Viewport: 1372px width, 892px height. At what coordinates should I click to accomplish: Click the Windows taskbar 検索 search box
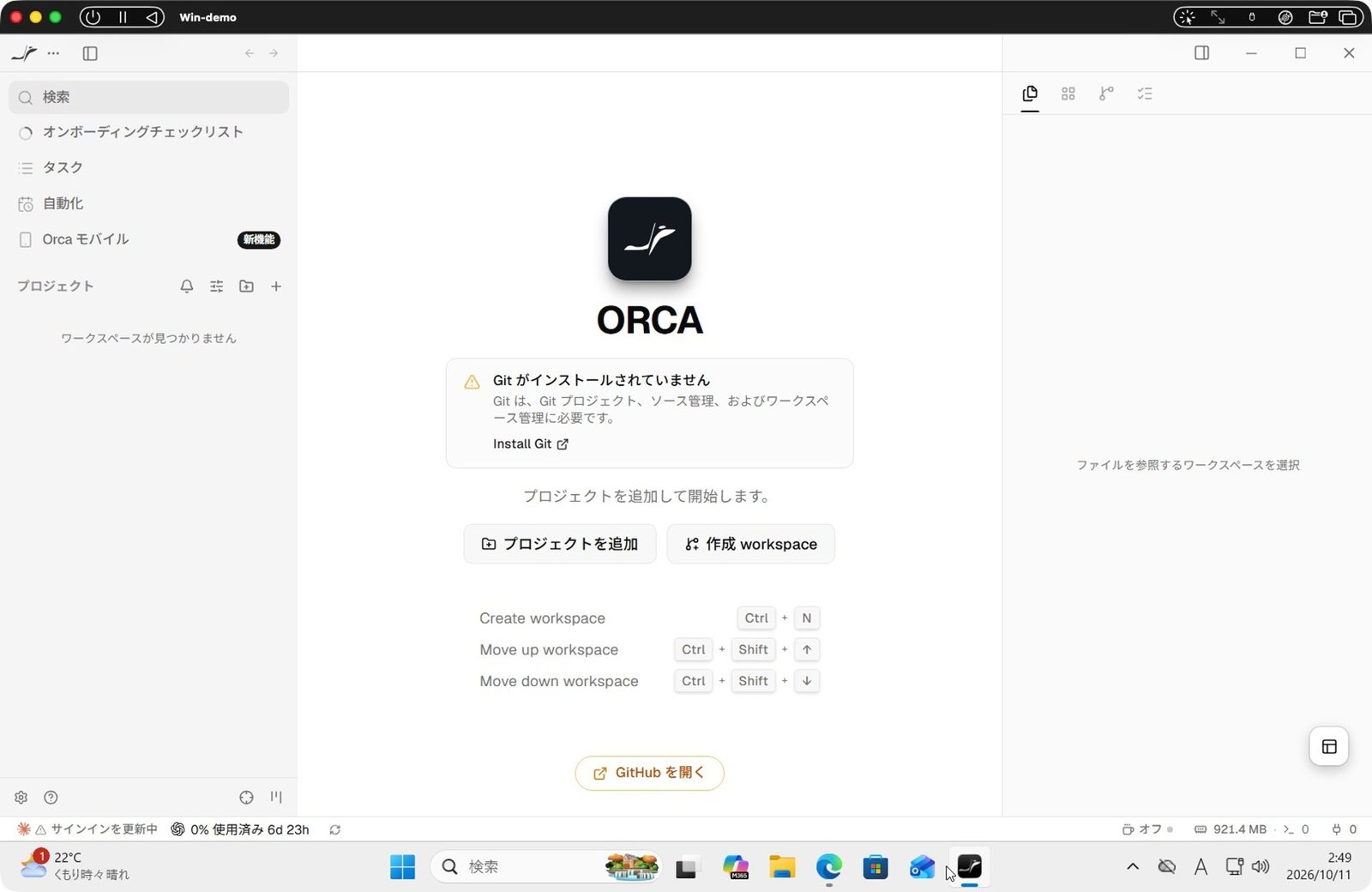[546, 867]
